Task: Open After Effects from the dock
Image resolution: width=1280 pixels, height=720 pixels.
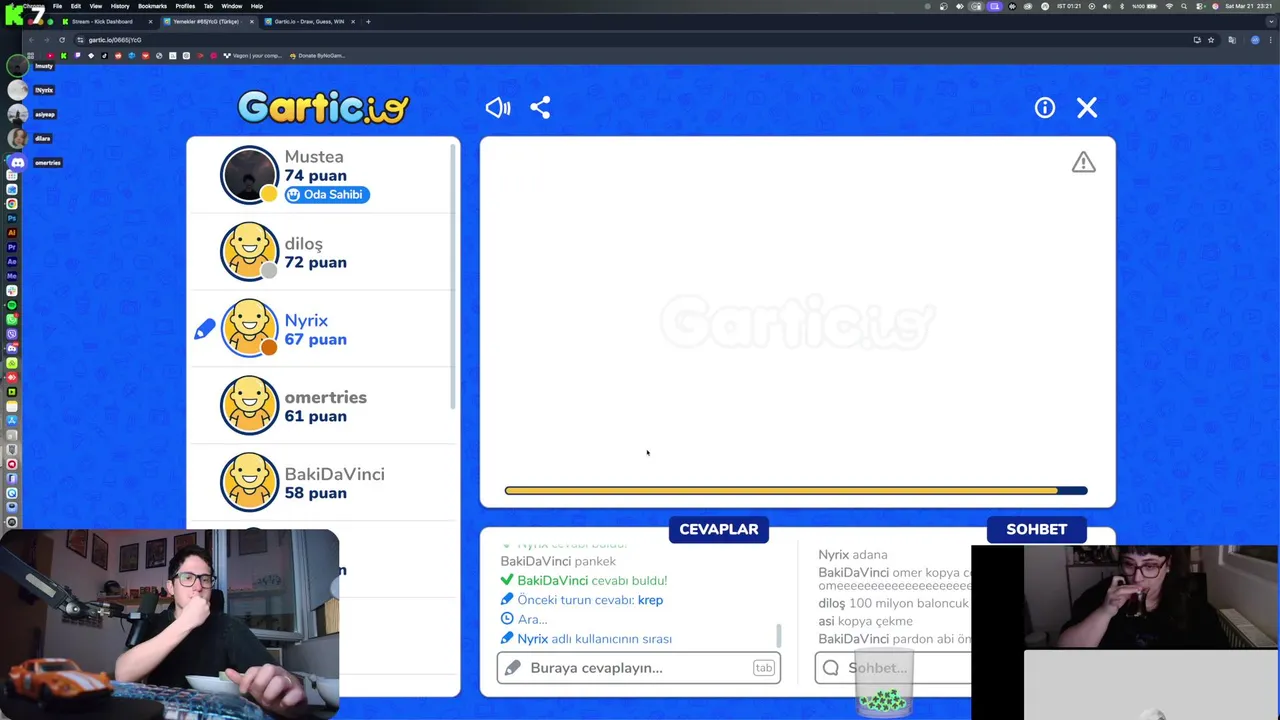Action: coord(12,261)
